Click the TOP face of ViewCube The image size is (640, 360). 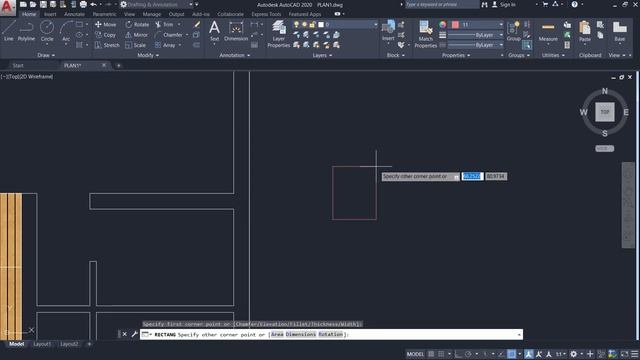click(604, 112)
